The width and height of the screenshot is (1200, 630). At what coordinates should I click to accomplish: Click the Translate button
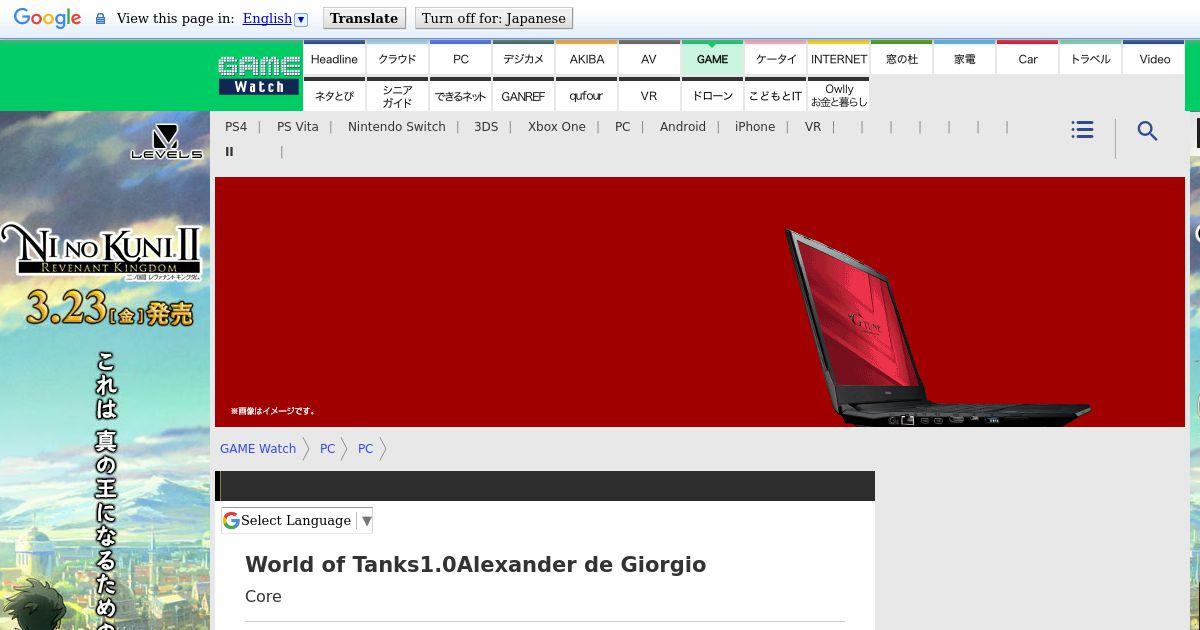[x=364, y=18]
